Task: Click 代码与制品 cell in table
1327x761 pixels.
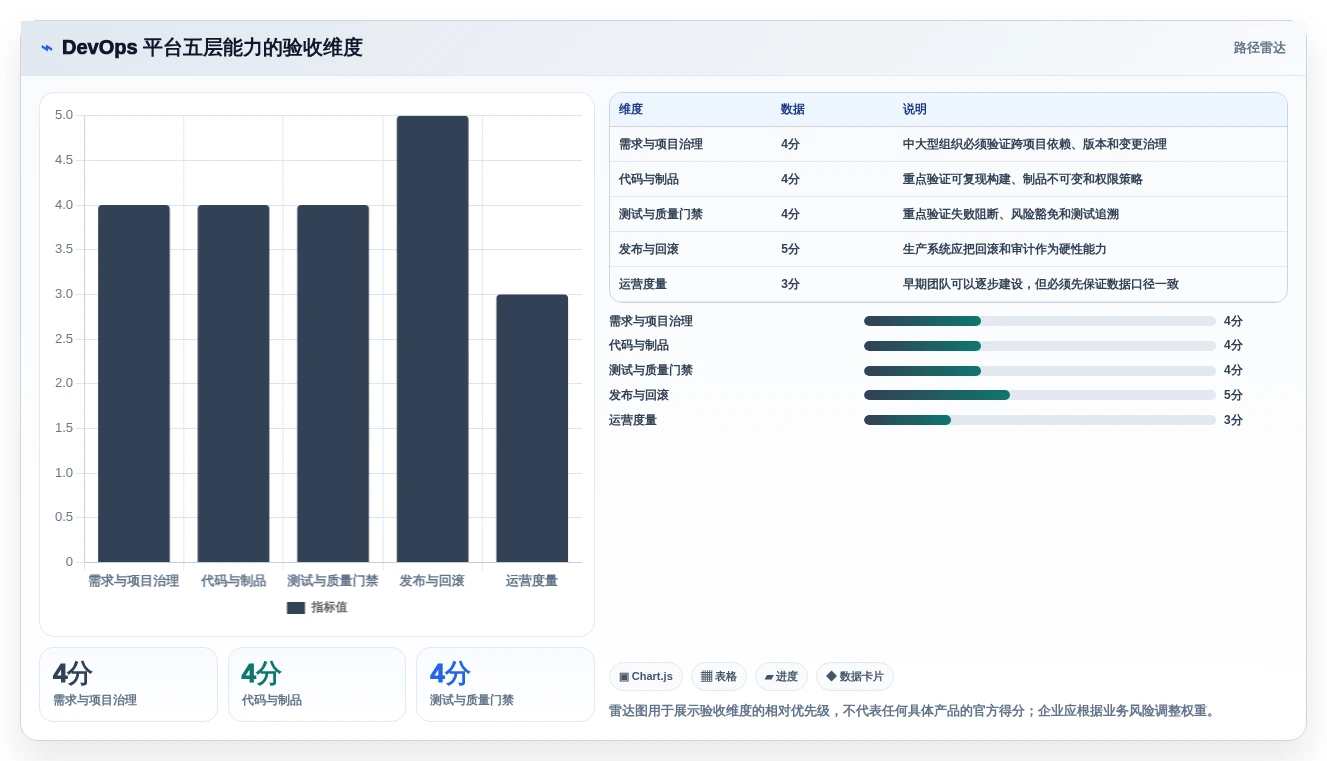Action: coord(649,179)
